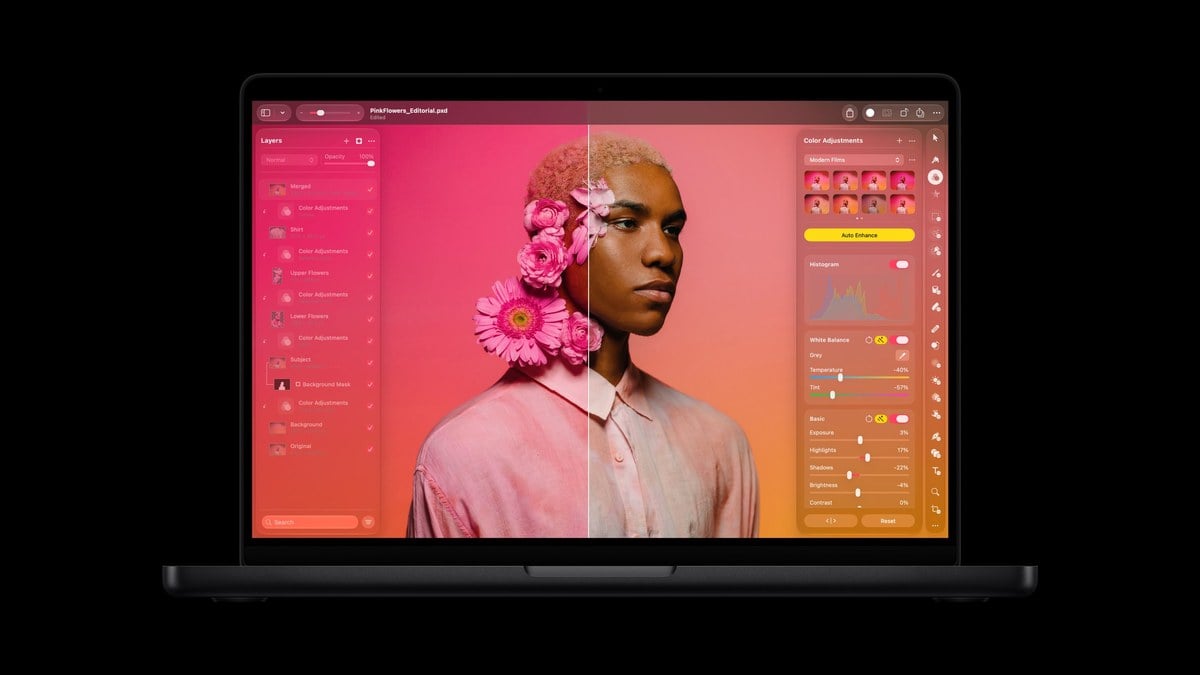Toggle the sidebar layout icon
Viewport: 1200px width, 675px height.
266,113
